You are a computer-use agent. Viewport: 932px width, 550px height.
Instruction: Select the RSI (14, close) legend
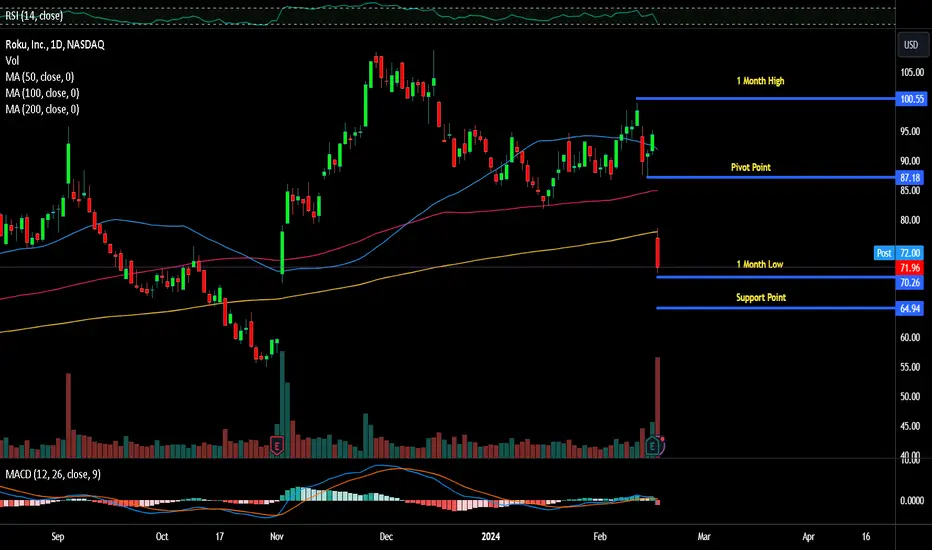tap(34, 16)
